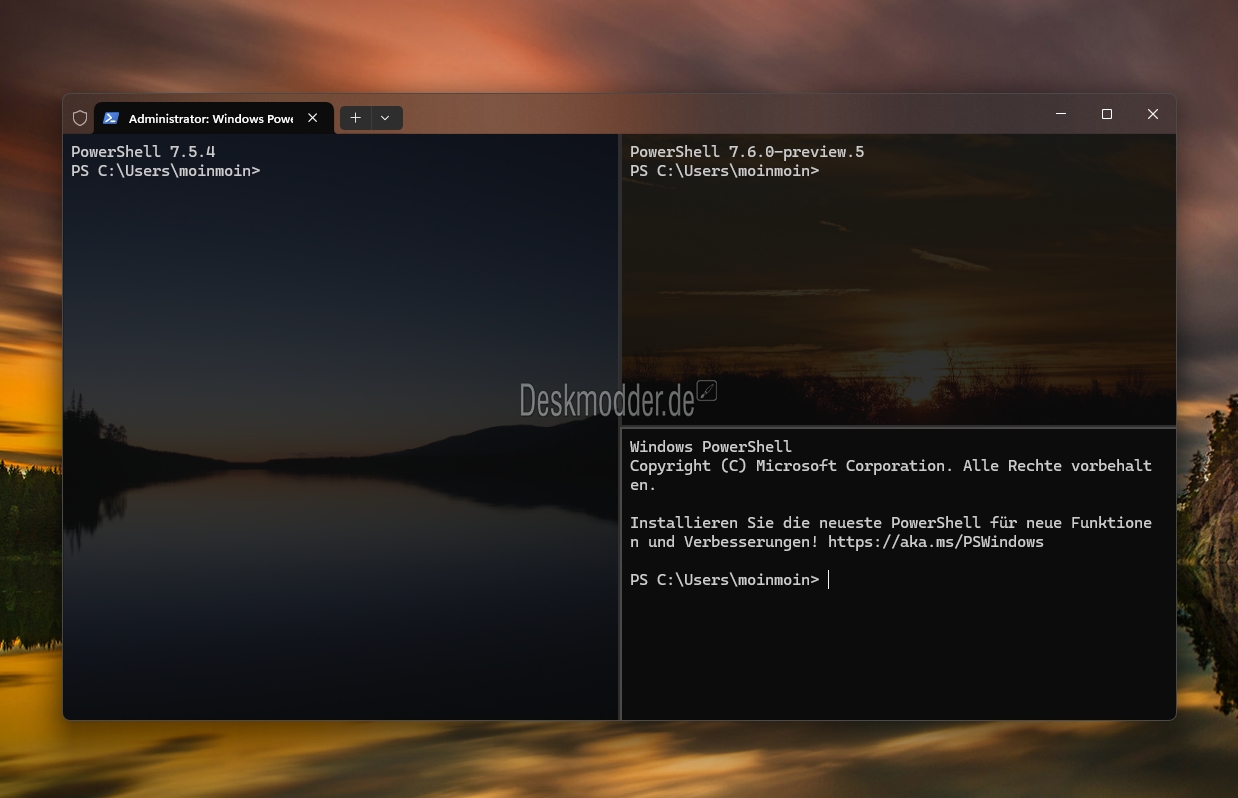The width and height of the screenshot is (1238, 798).
Task: Select the Administrator: Windows PowerShell tab title
Action: point(210,119)
